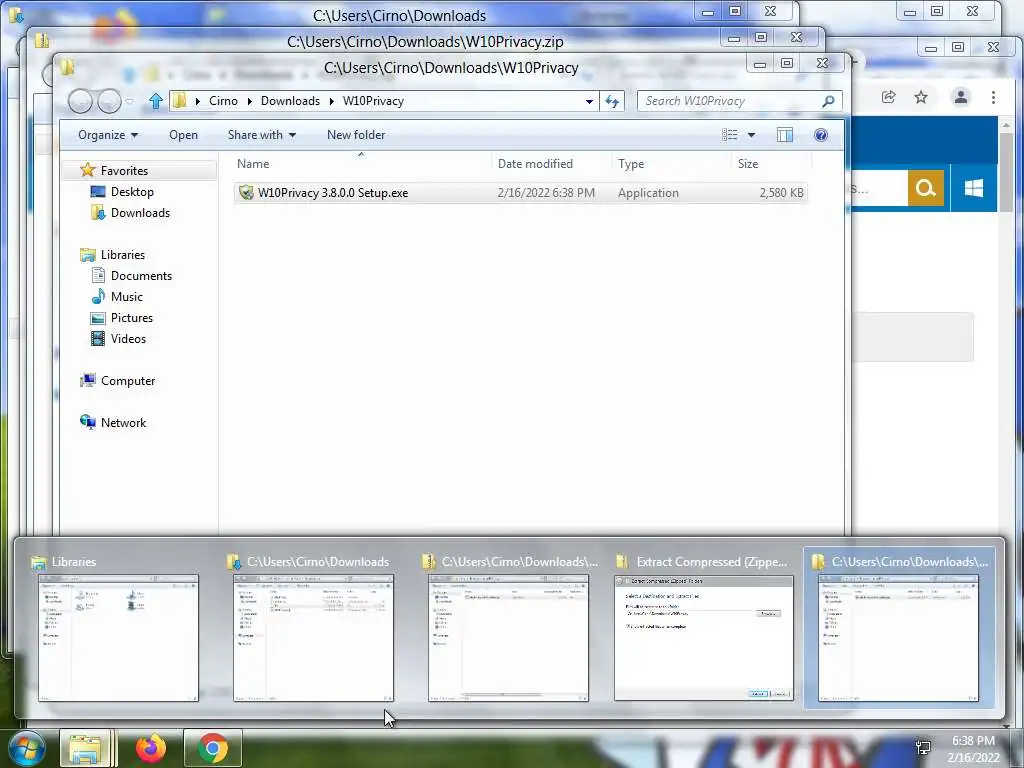This screenshot has width=1024, height=768.
Task: Open the Chrome three-dot menu
Action: pyautogui.click(x=993, y=97)
